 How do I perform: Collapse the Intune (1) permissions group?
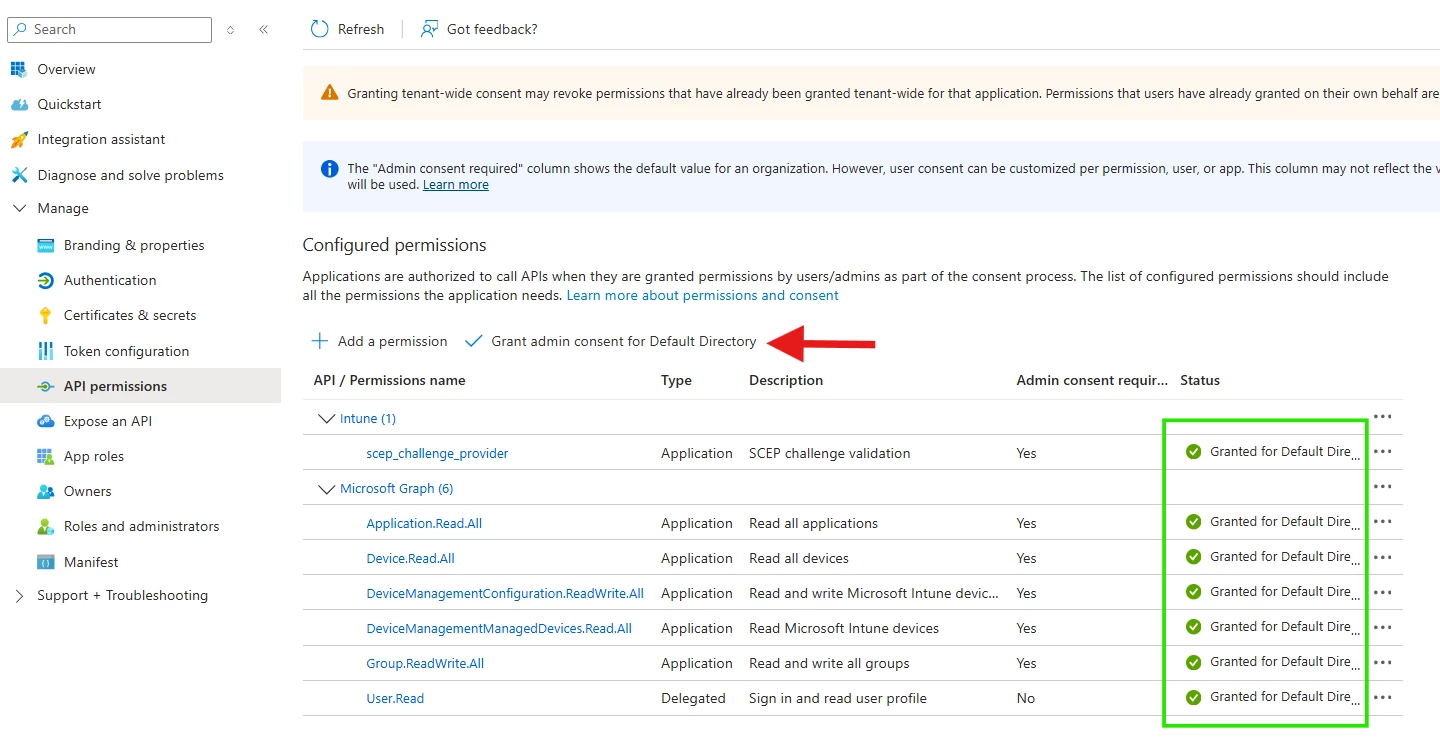[x=326, y=419]
